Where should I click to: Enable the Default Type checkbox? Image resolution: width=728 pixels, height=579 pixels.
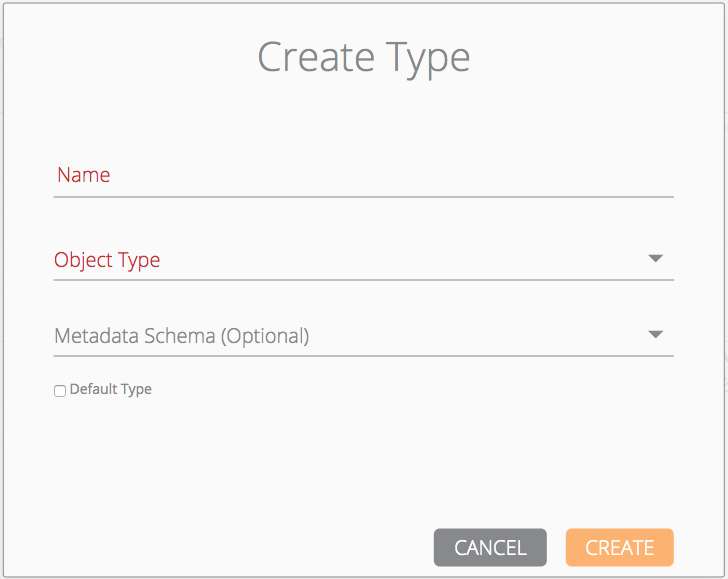pyautogui.click(x=60, y=391)
